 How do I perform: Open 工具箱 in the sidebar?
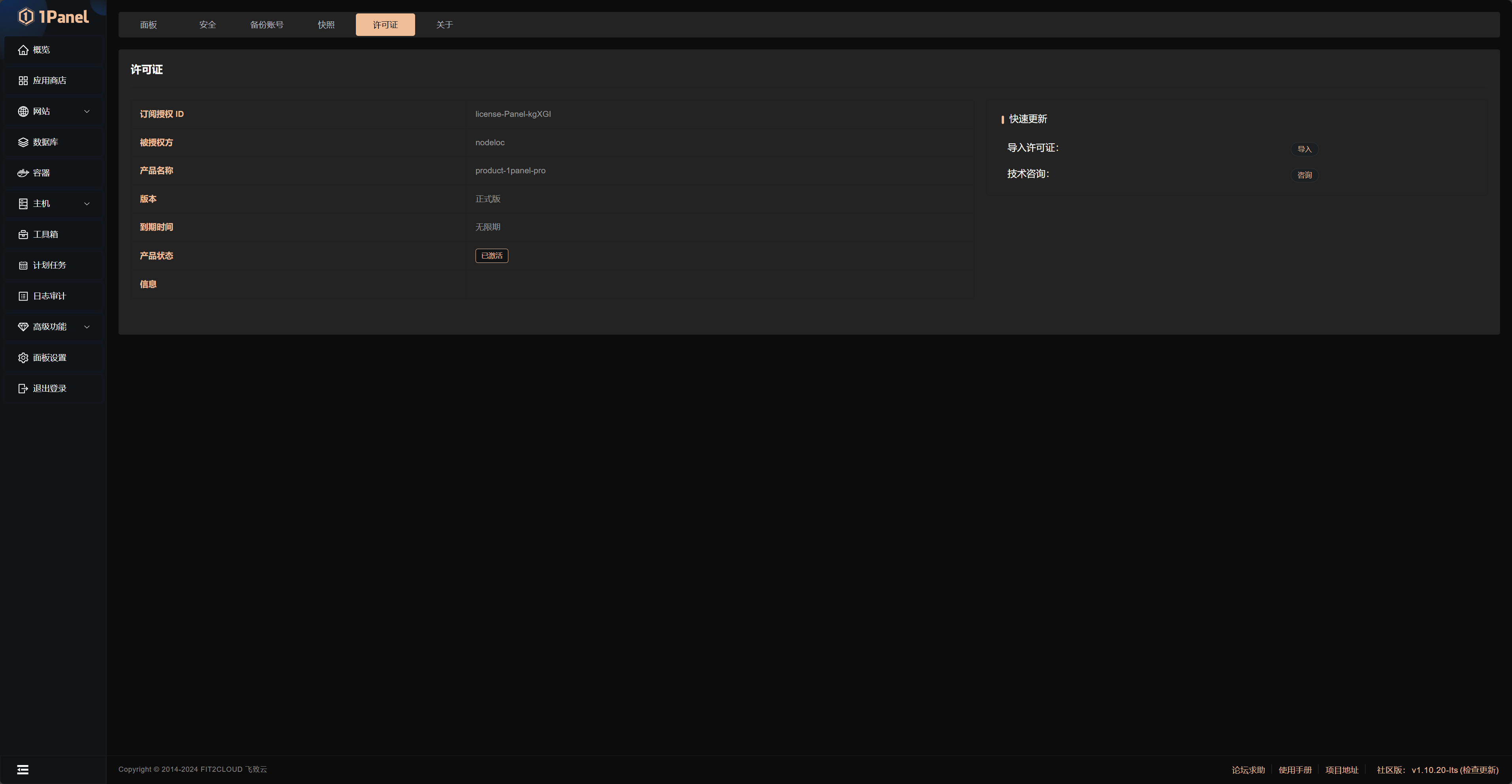click(x=53, y=234)
